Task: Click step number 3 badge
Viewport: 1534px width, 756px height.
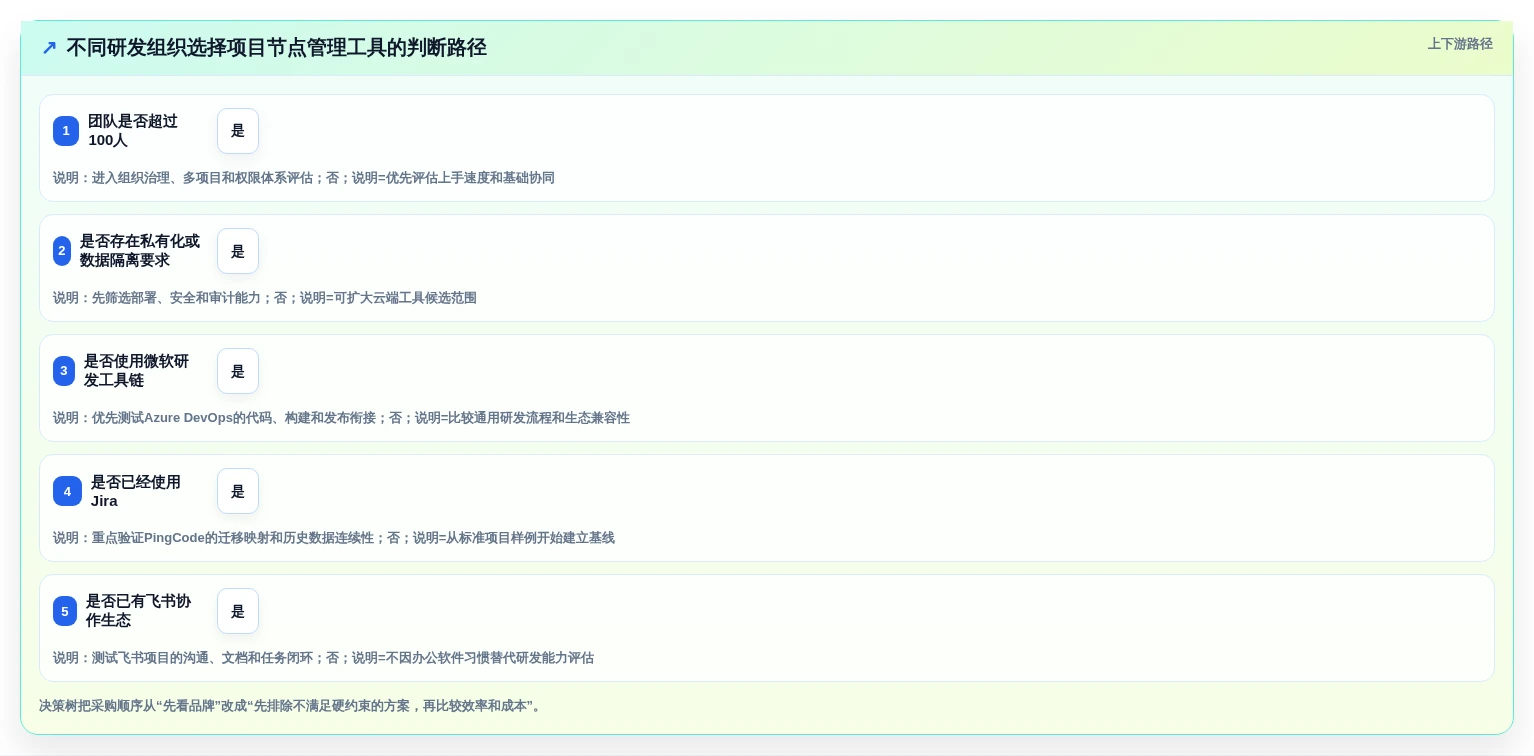Action: [x=64, y=371]
